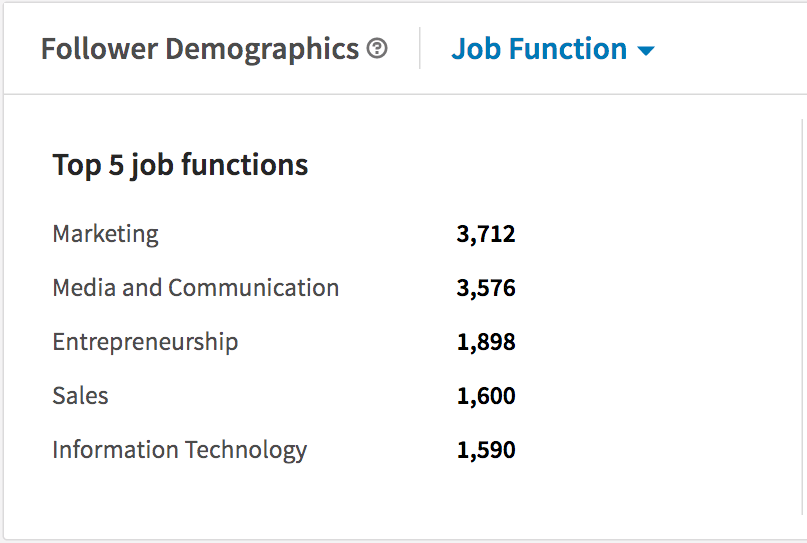807x543 pixels.
Task: Select the Media and Communication label
Action: click(196, 288)
